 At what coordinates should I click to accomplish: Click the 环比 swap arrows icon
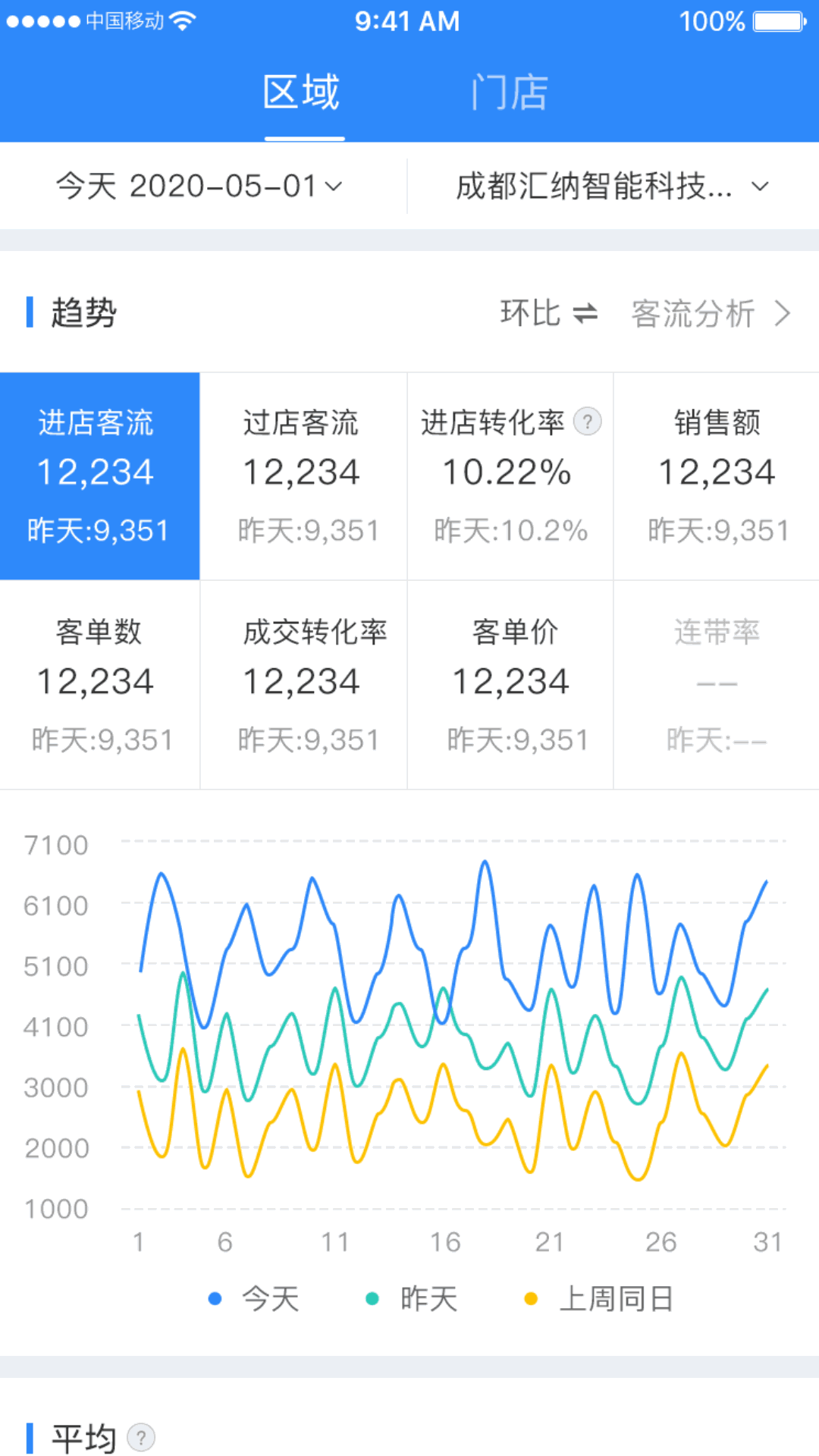point(585,313)
